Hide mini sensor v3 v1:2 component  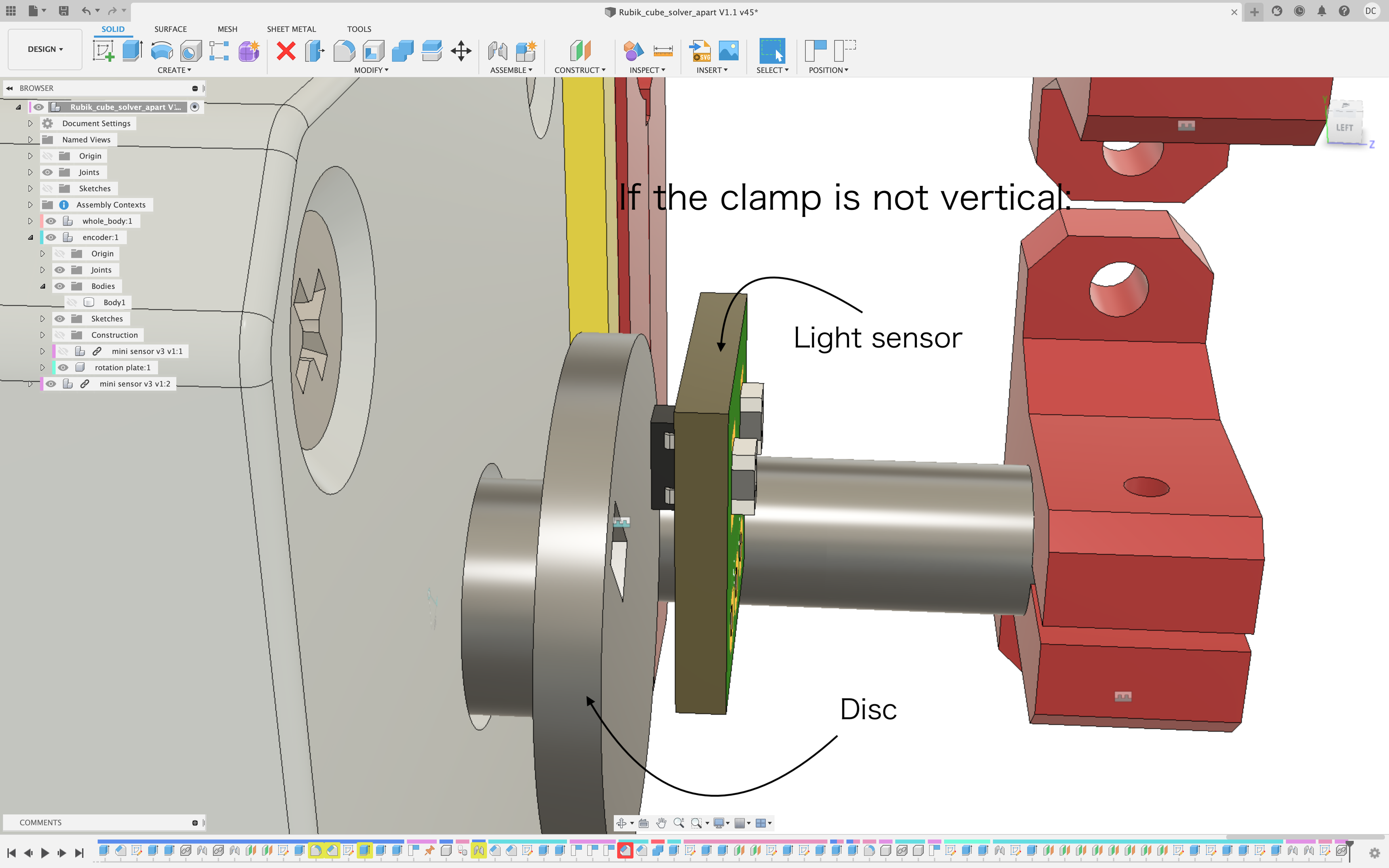click(x=51, y=383)
